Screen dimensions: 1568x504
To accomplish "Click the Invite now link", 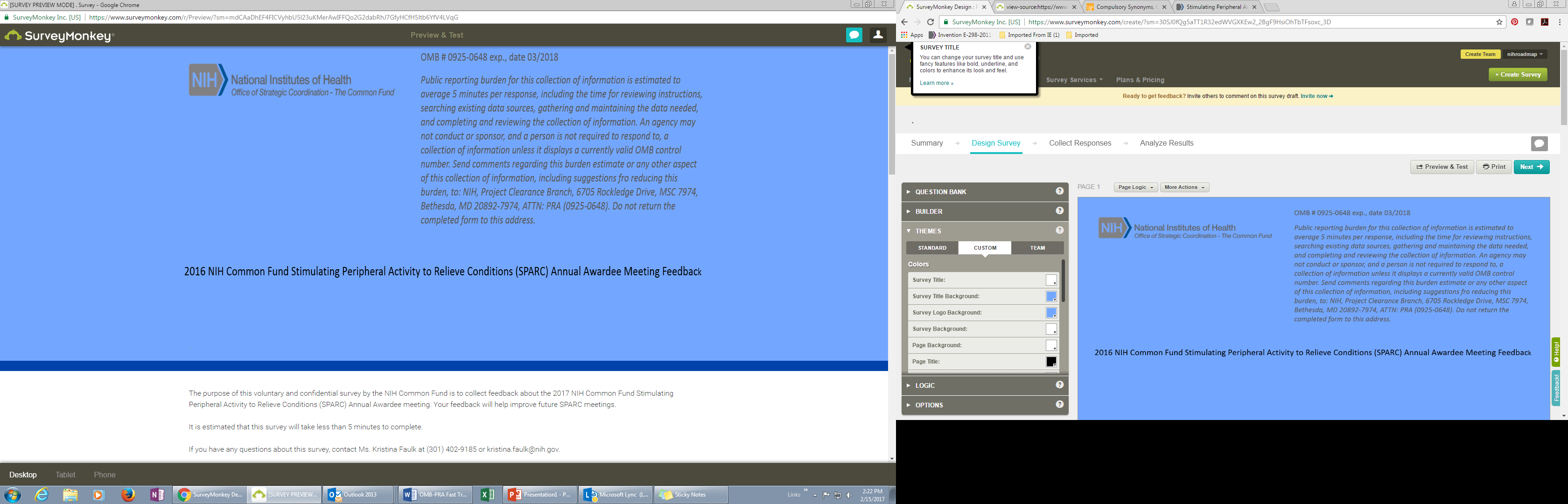I will click(x=1316, y=96).
